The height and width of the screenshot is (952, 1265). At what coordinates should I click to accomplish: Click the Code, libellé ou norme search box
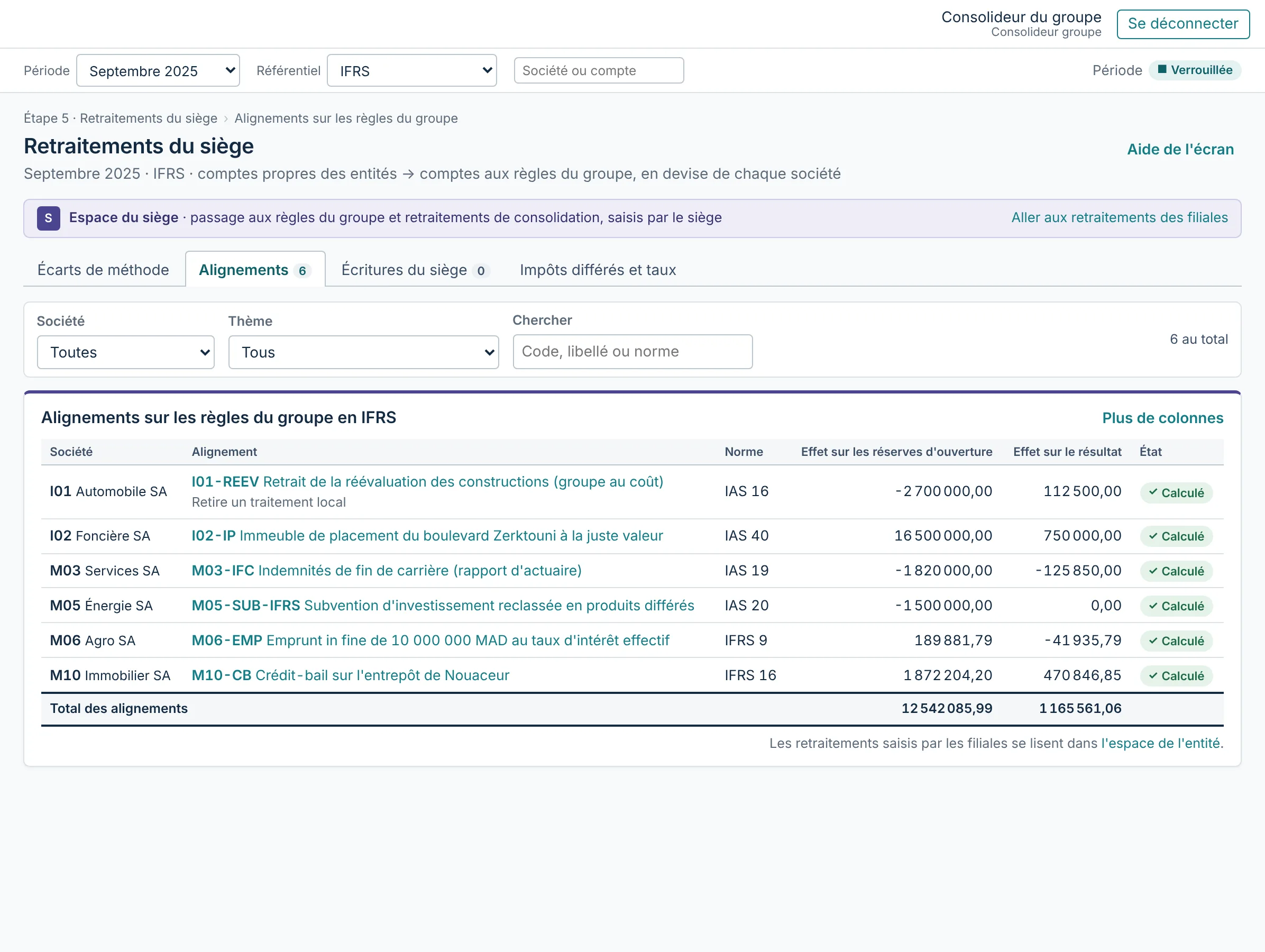pyautogui.click(x=632, y=352)
